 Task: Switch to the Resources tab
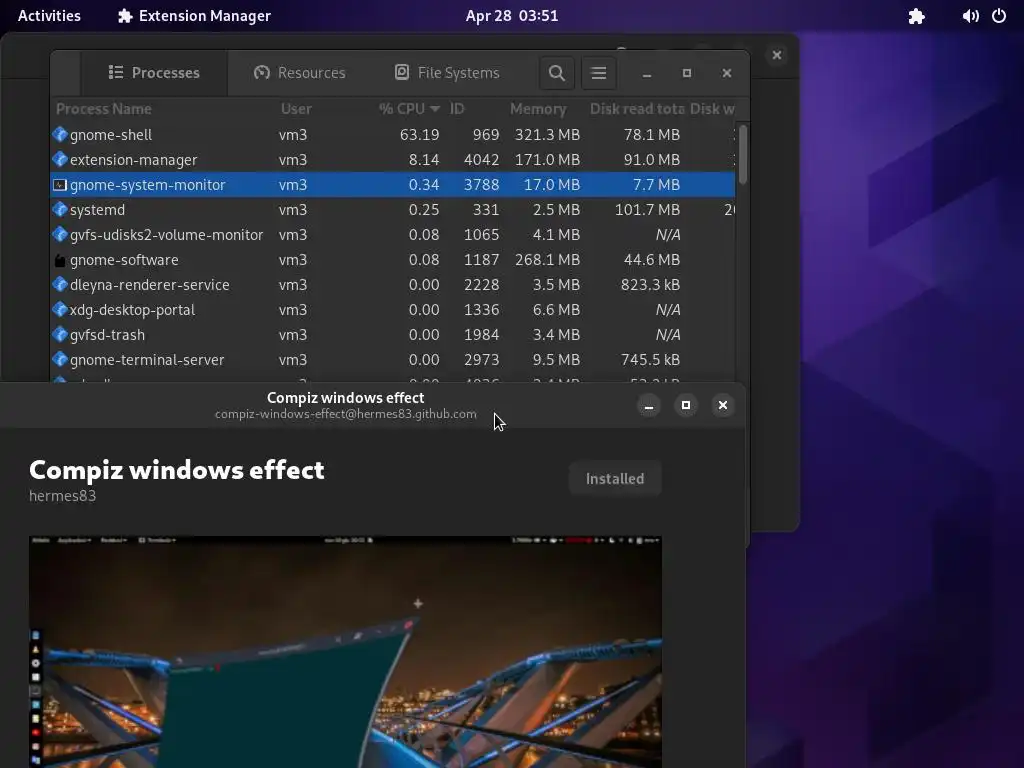(300, 72)
